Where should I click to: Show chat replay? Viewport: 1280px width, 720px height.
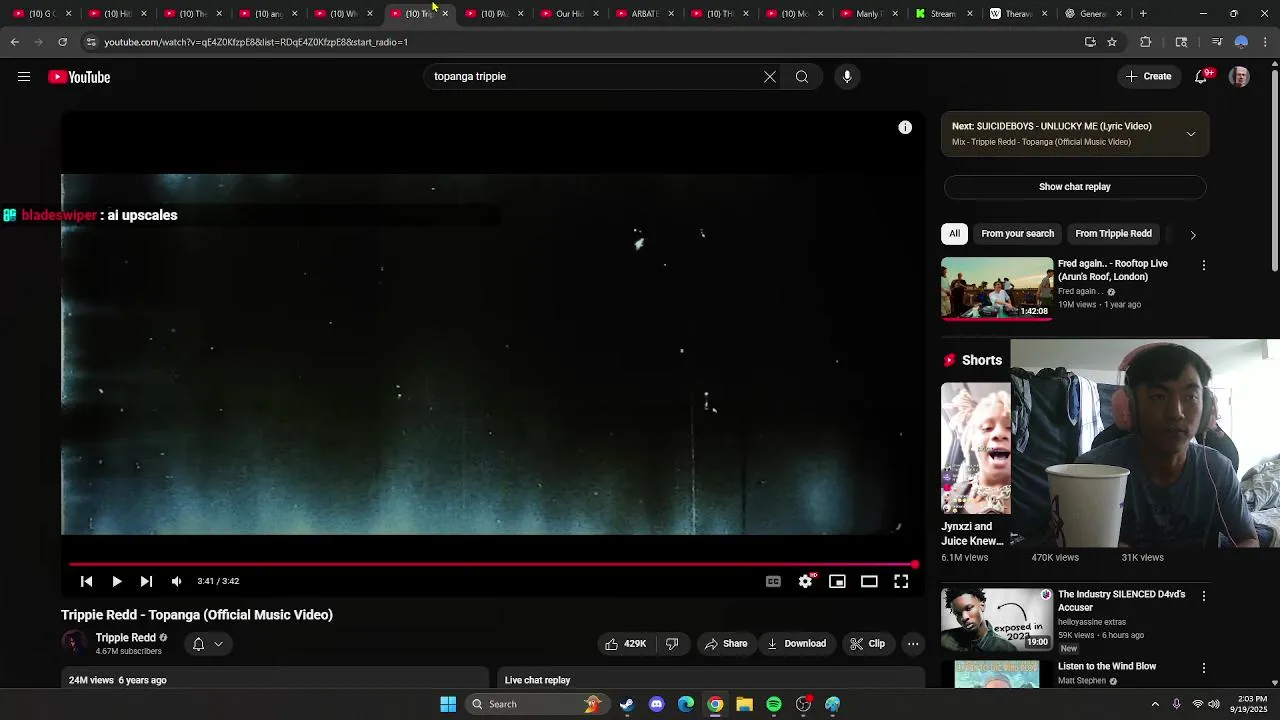[1075, 187]
